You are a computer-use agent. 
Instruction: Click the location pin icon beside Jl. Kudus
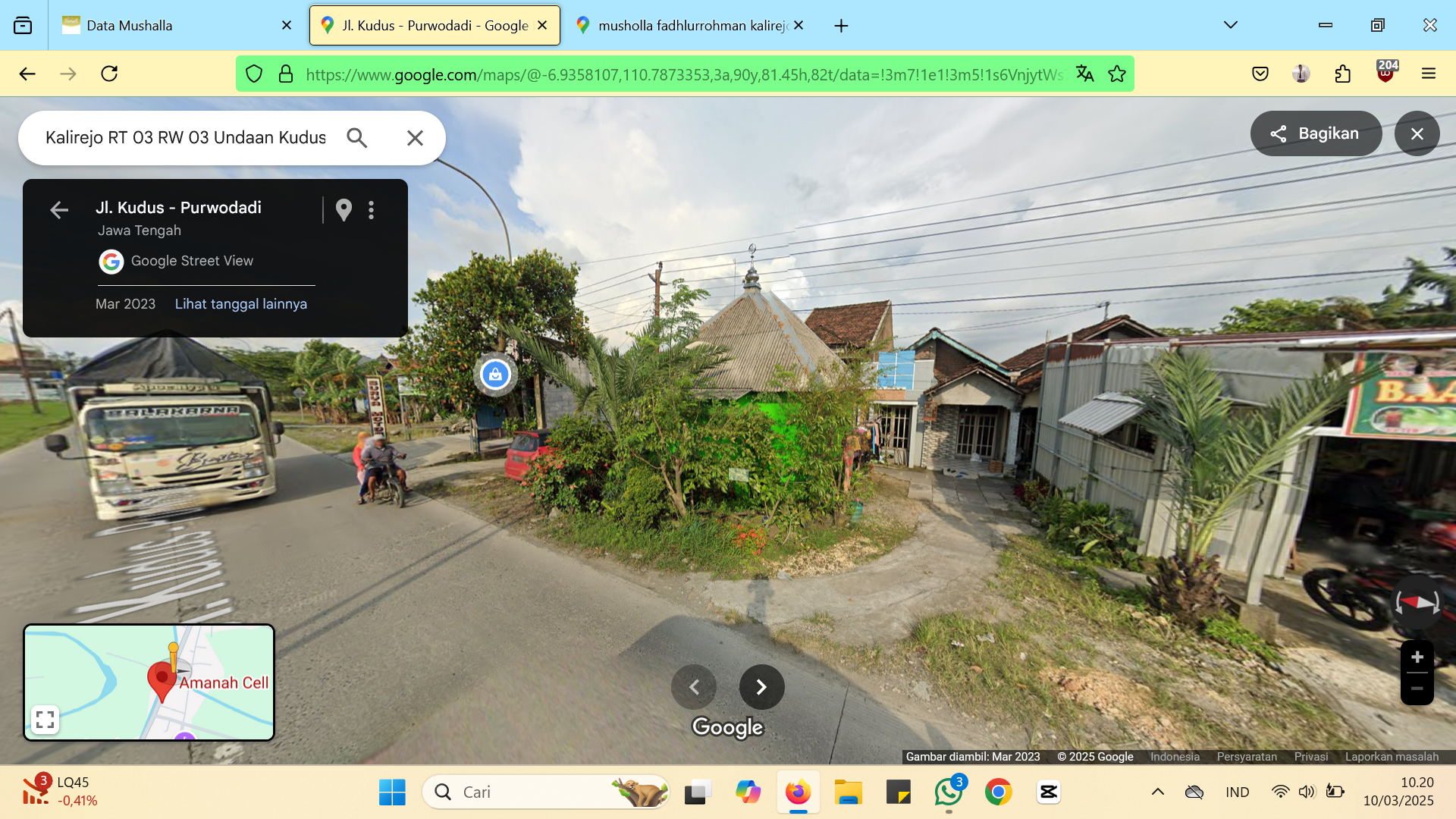pyautogui.click(x=344, y=210)
